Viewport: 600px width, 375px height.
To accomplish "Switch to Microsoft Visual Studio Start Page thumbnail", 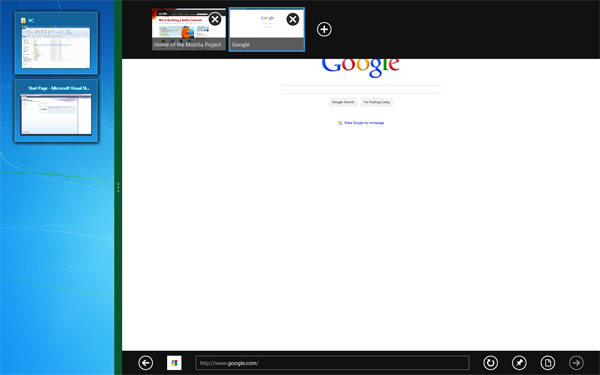I will [x=56, y=111].
